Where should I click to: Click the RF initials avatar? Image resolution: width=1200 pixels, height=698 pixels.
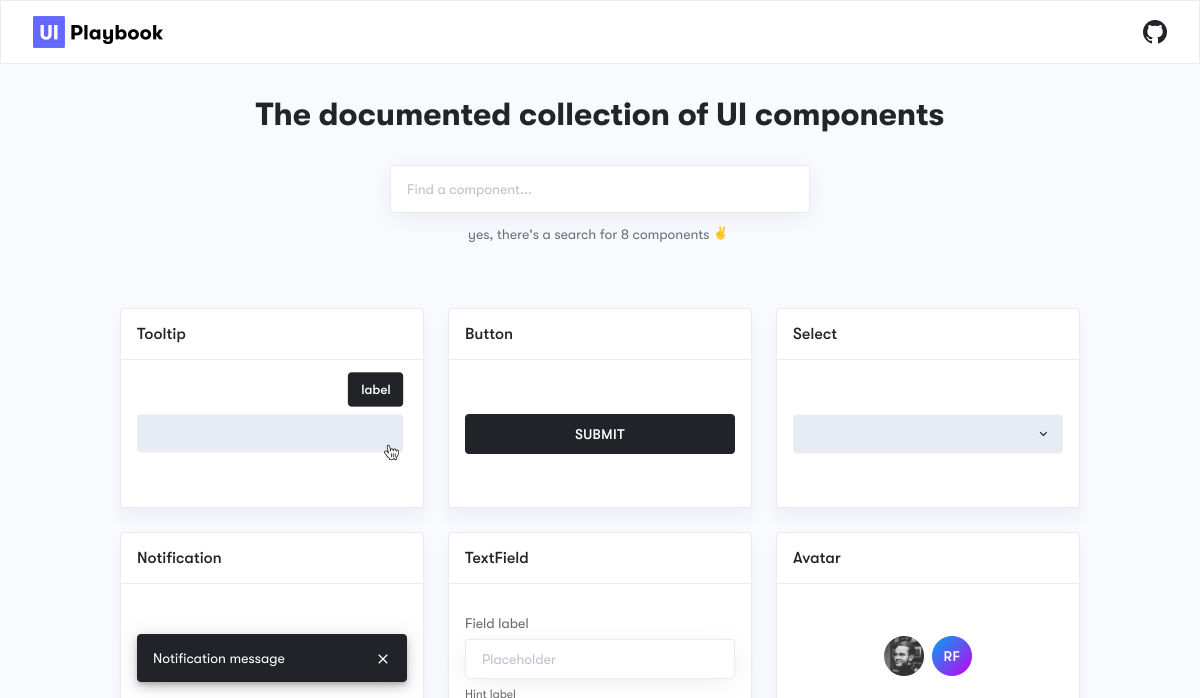click(x=951, y=657)
